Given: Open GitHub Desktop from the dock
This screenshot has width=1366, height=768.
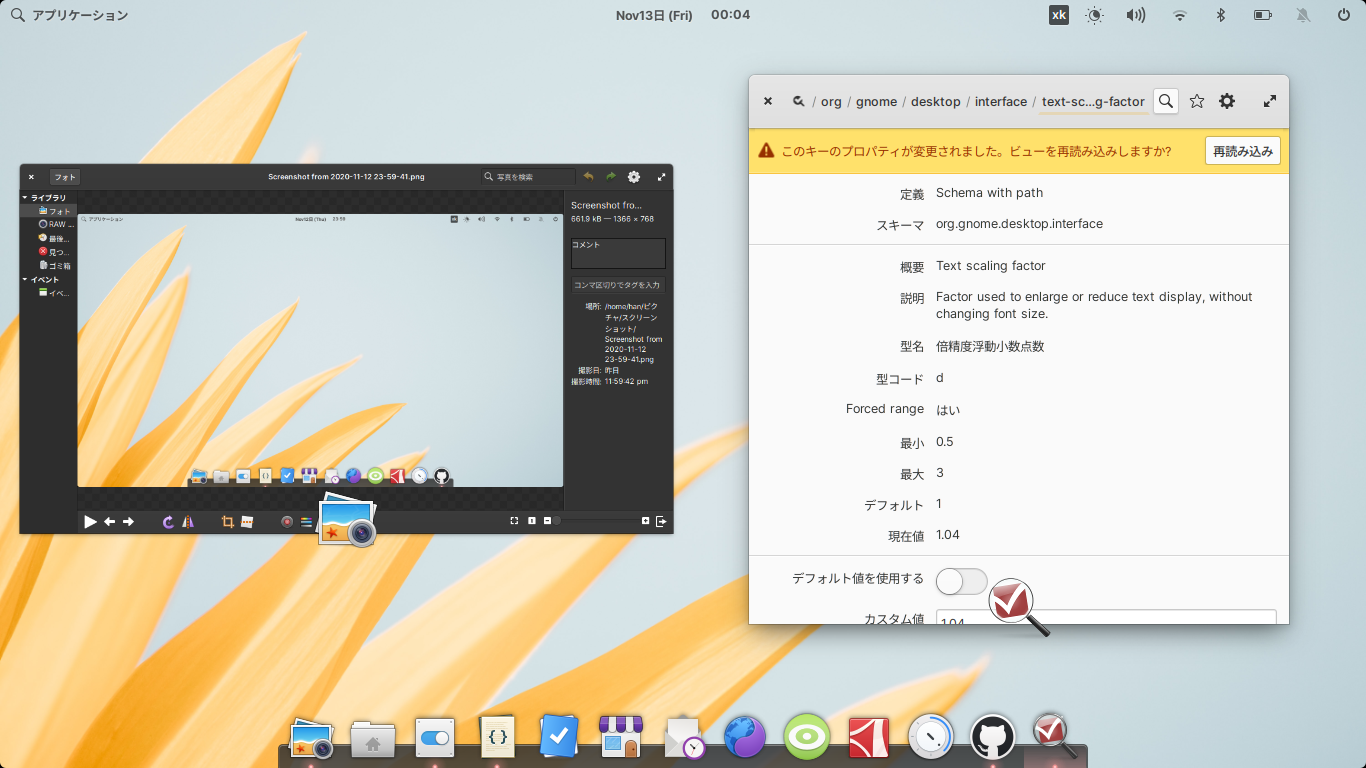Looking at the screenshot, I should click(x=993, y=739).
